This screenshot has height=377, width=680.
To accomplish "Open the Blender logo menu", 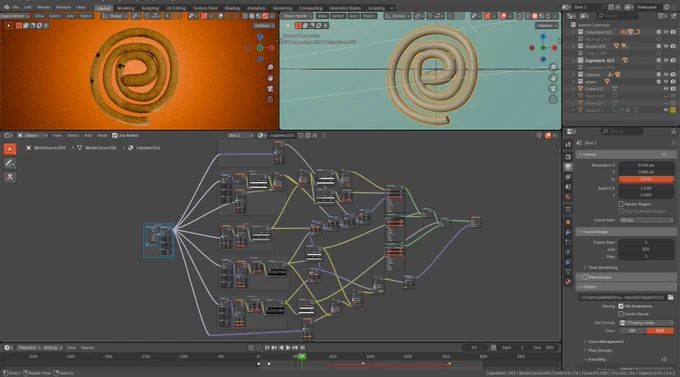I will (6, 7).
